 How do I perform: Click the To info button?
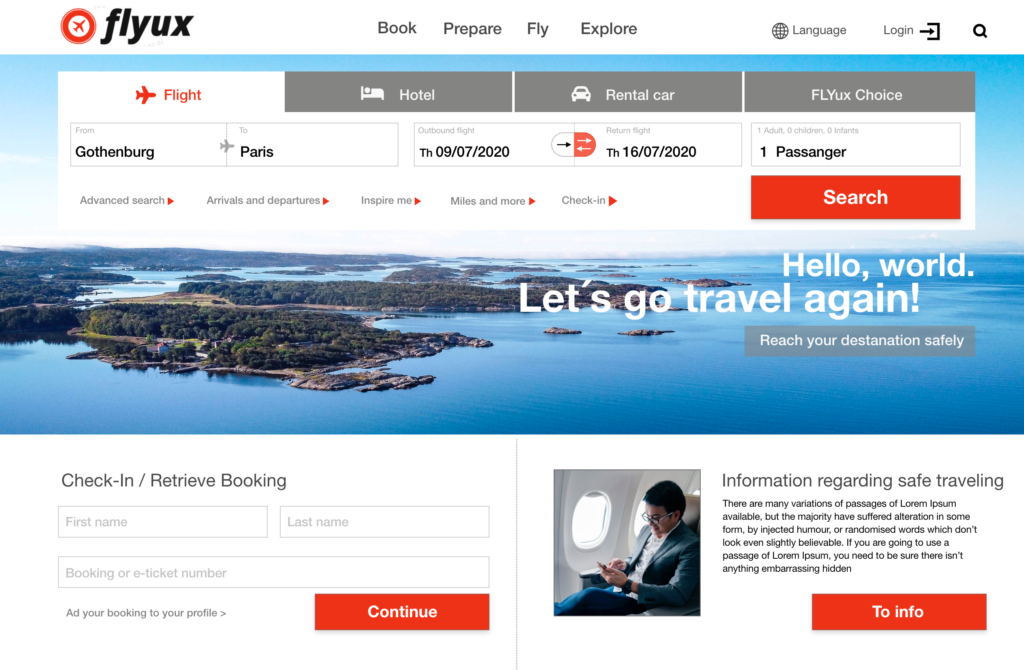click(899, 612)
